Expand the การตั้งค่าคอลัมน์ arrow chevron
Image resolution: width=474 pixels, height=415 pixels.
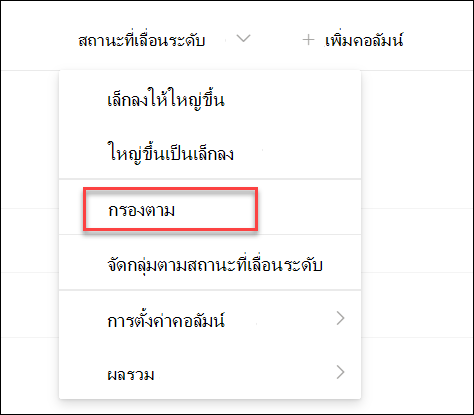coord(340,318)
